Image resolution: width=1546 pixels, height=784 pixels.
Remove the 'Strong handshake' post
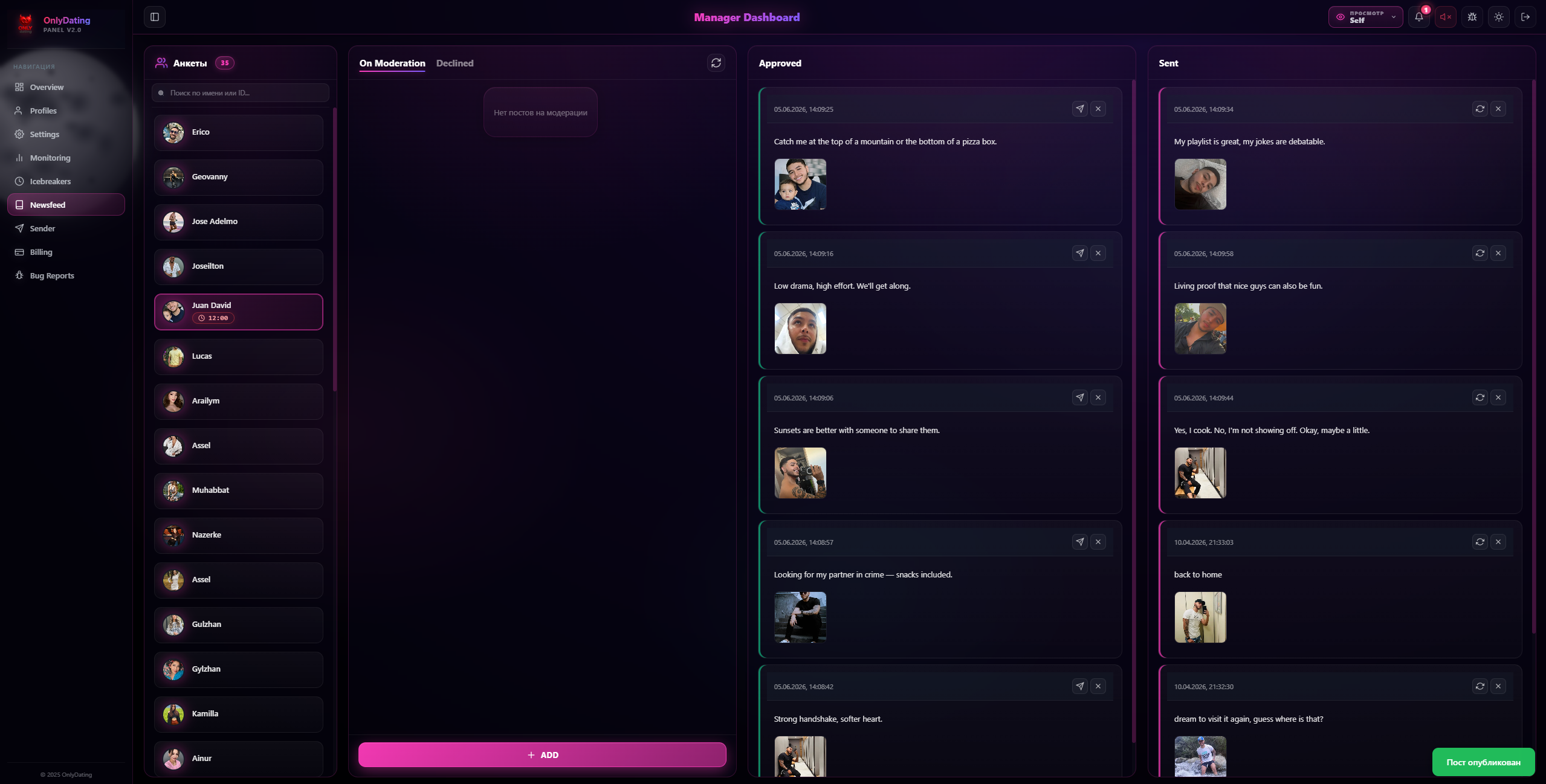(x=1098, y=686)
